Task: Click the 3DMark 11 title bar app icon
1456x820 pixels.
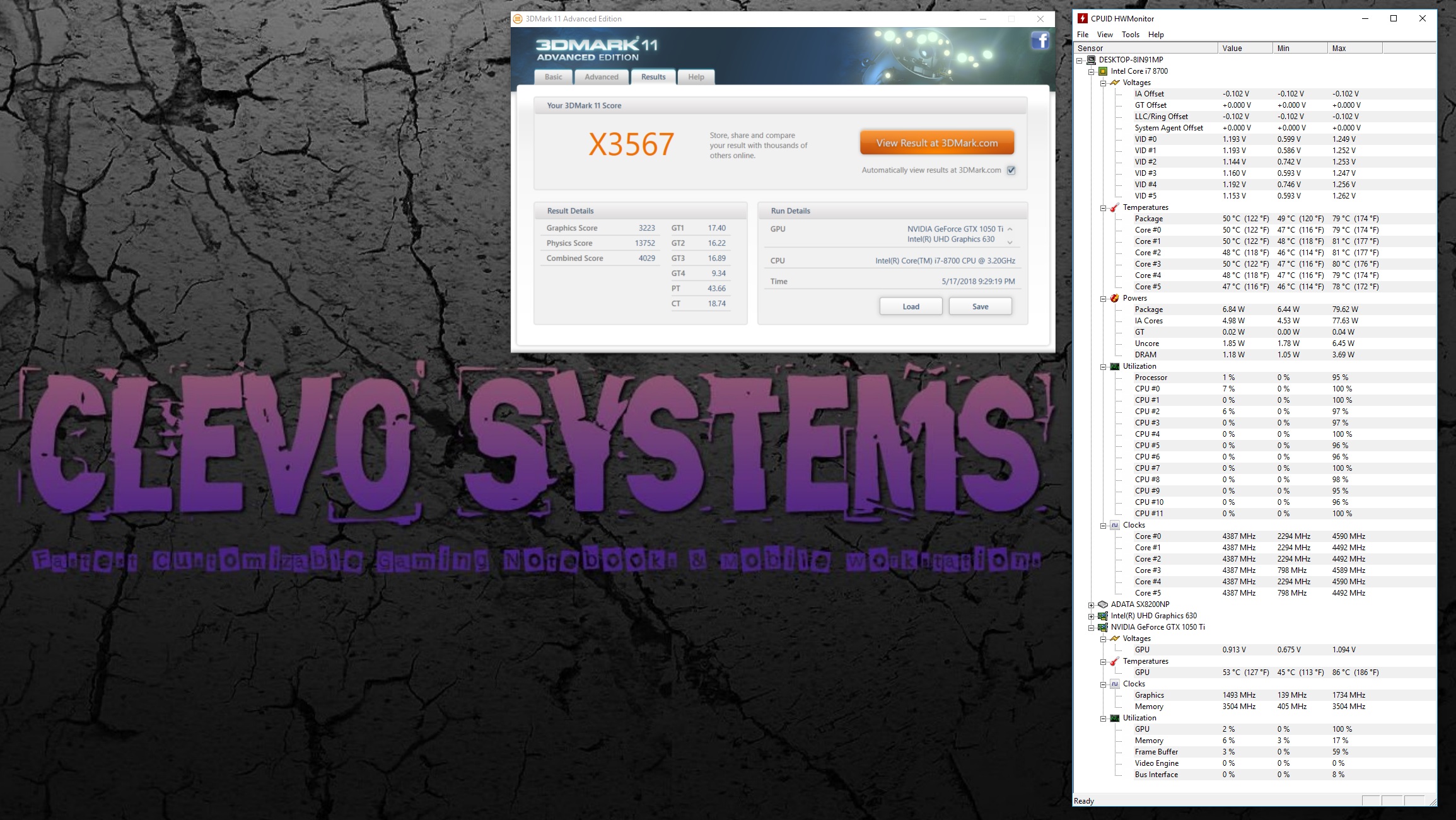Action: 518,19
